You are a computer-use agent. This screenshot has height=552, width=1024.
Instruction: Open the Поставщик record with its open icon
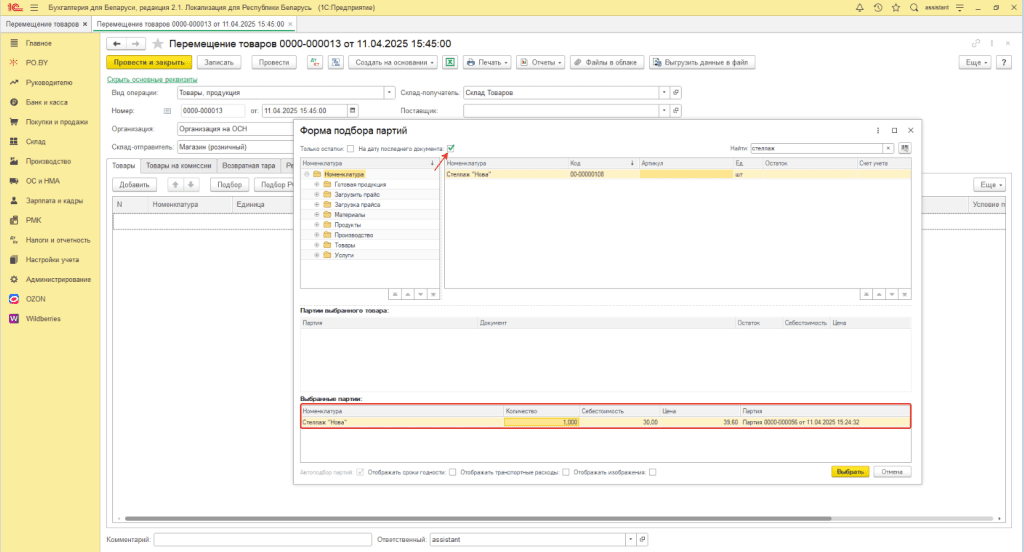pyautogui.click(x=676, y=110)
